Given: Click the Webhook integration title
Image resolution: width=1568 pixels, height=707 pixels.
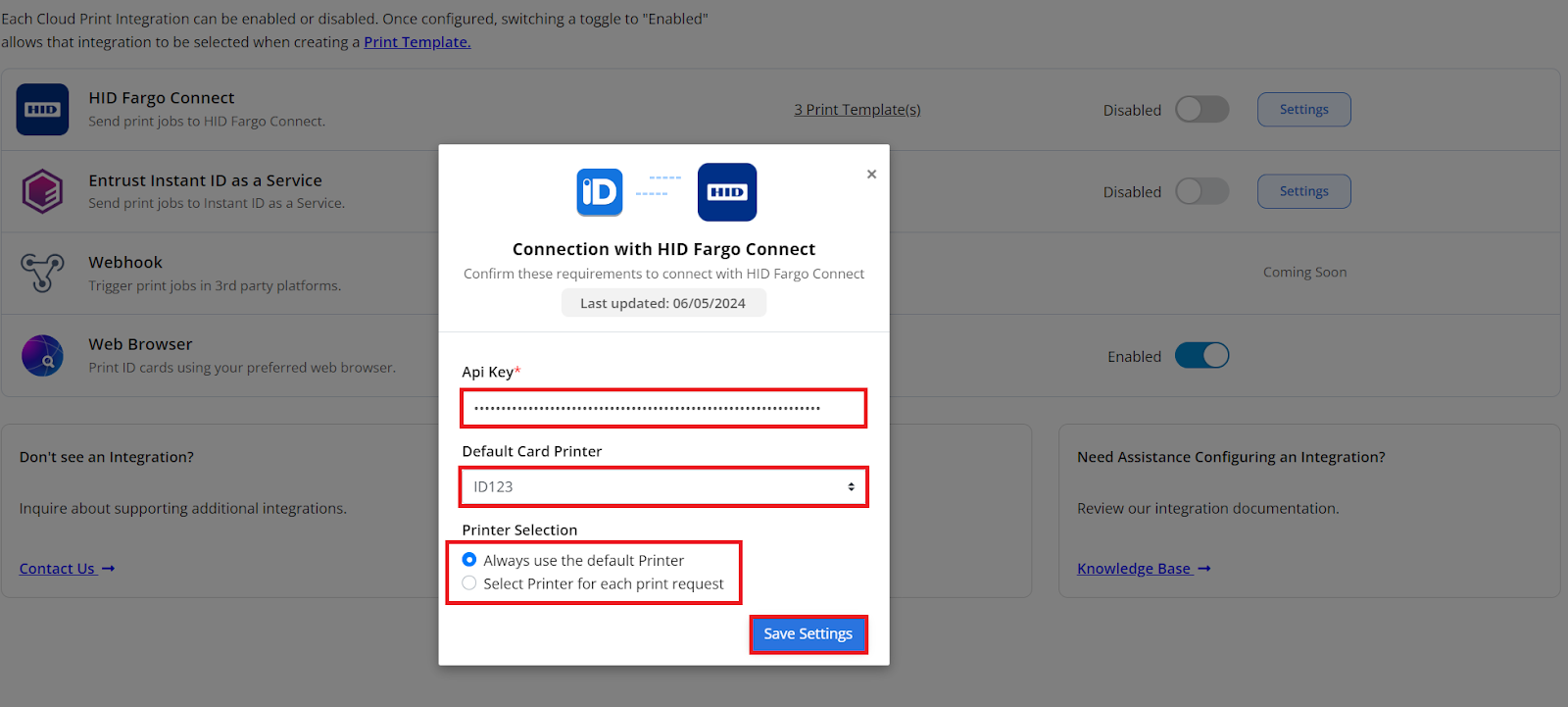Looking at the screenshot, I should (x=125, y=263).
